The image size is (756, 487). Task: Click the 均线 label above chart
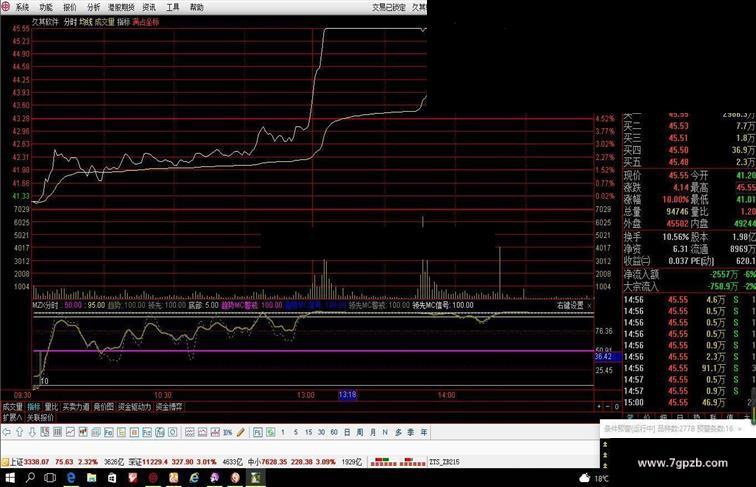86,22
